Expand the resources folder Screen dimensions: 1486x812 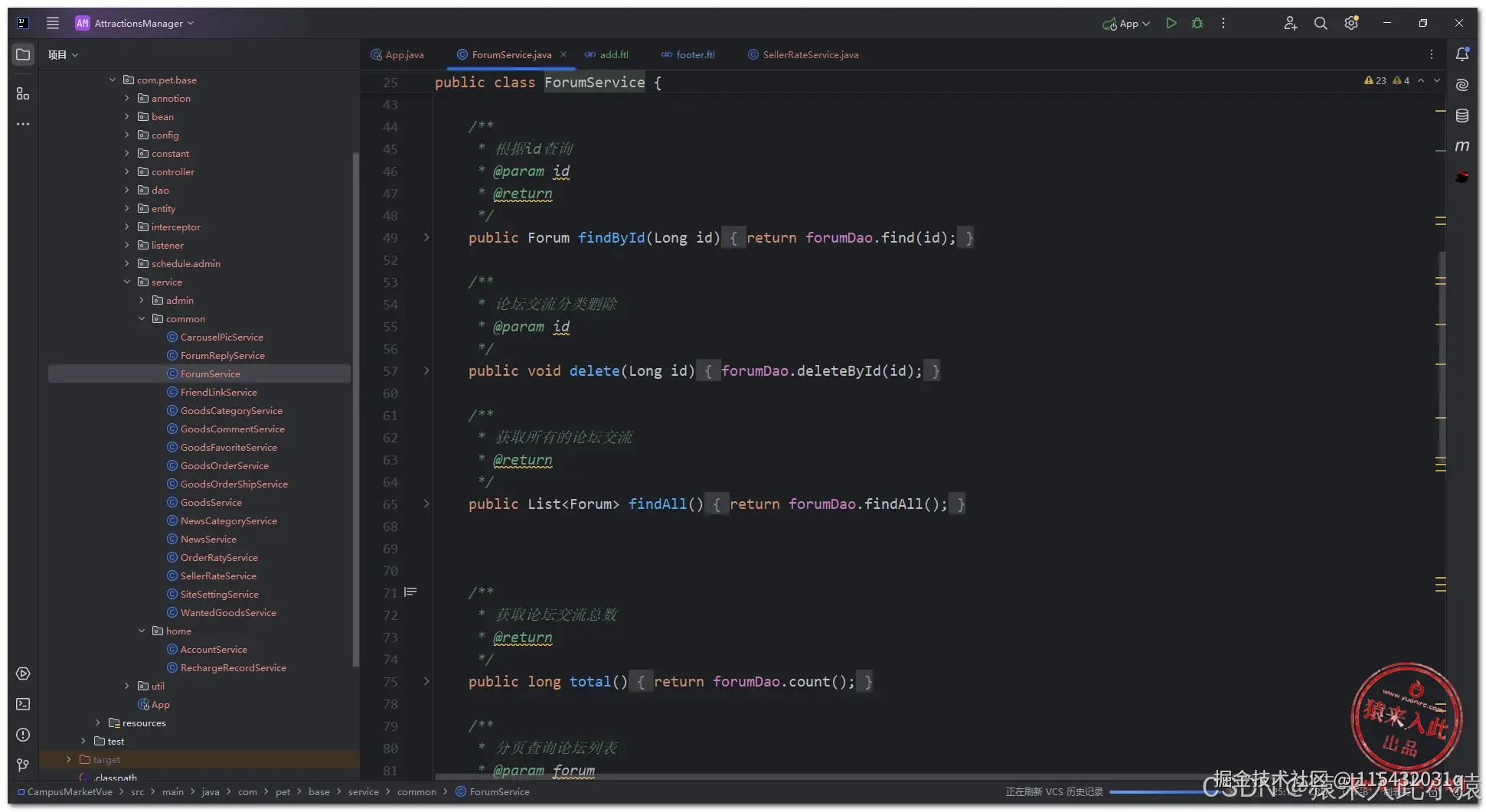(98, 722)
